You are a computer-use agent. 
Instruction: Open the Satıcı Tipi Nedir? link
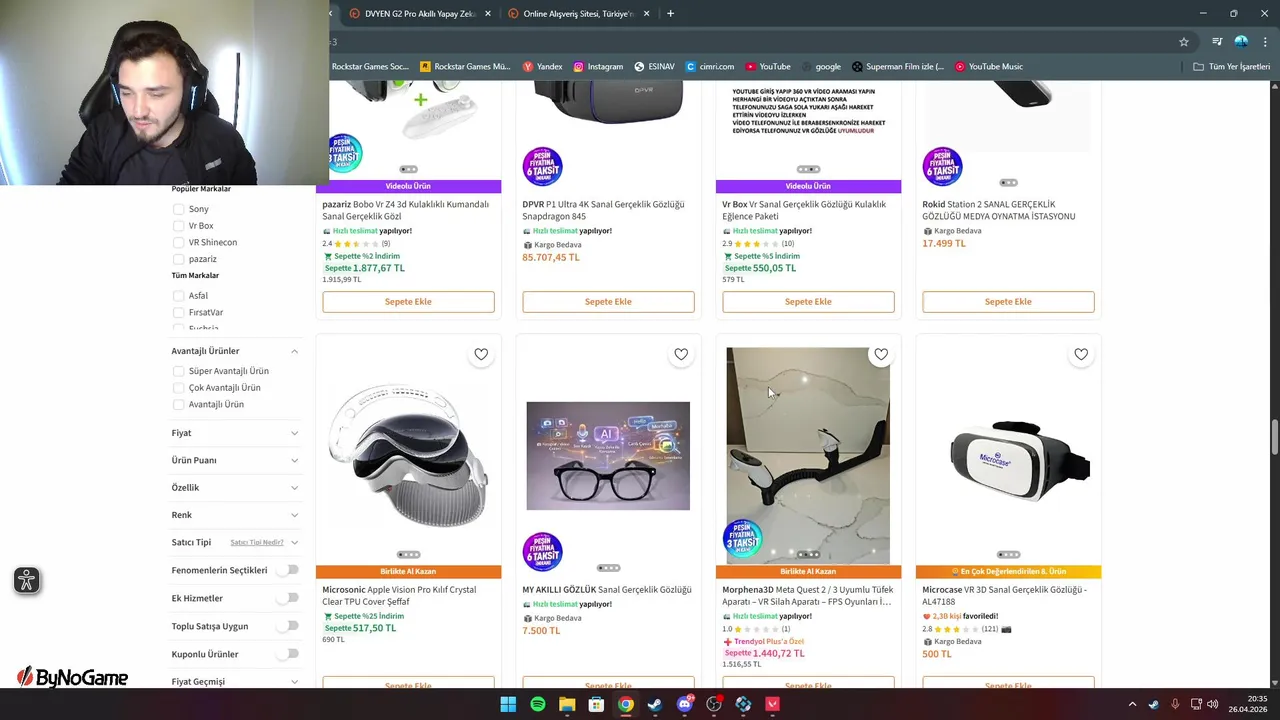tap(257, 542)
